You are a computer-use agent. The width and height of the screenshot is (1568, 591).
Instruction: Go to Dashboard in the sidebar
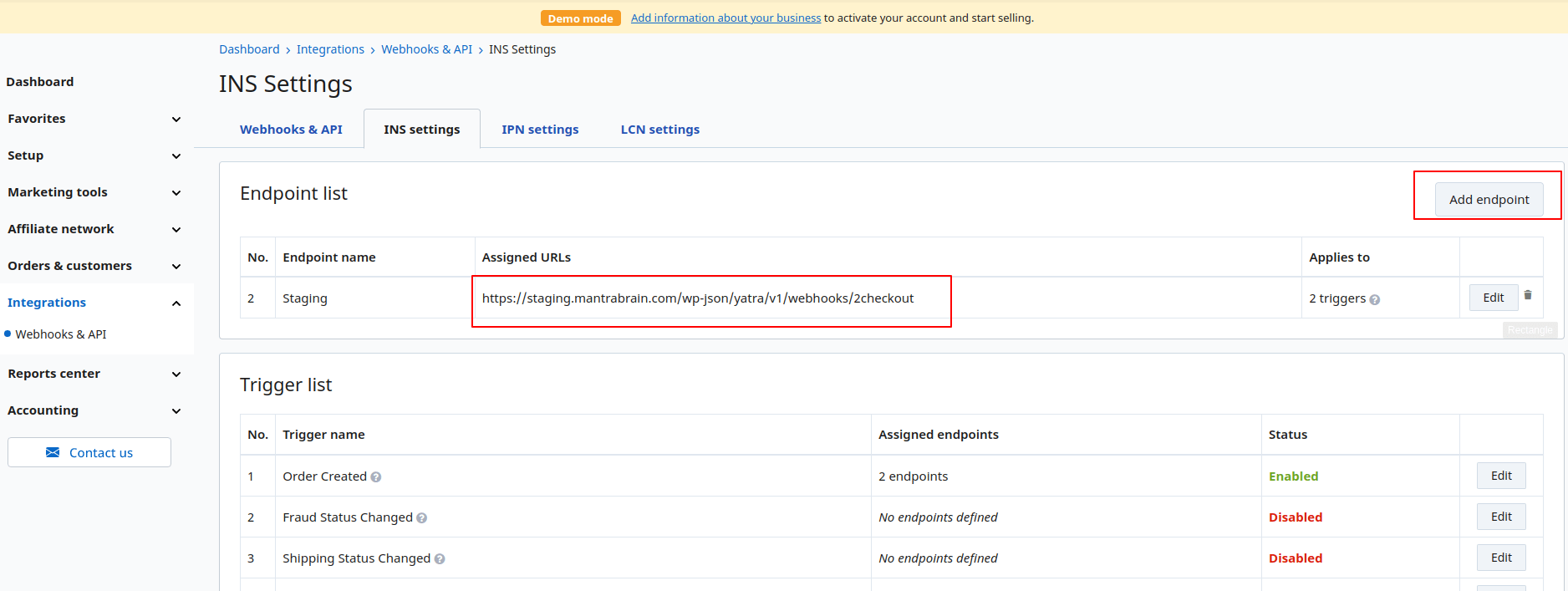[x=40, y=82]
